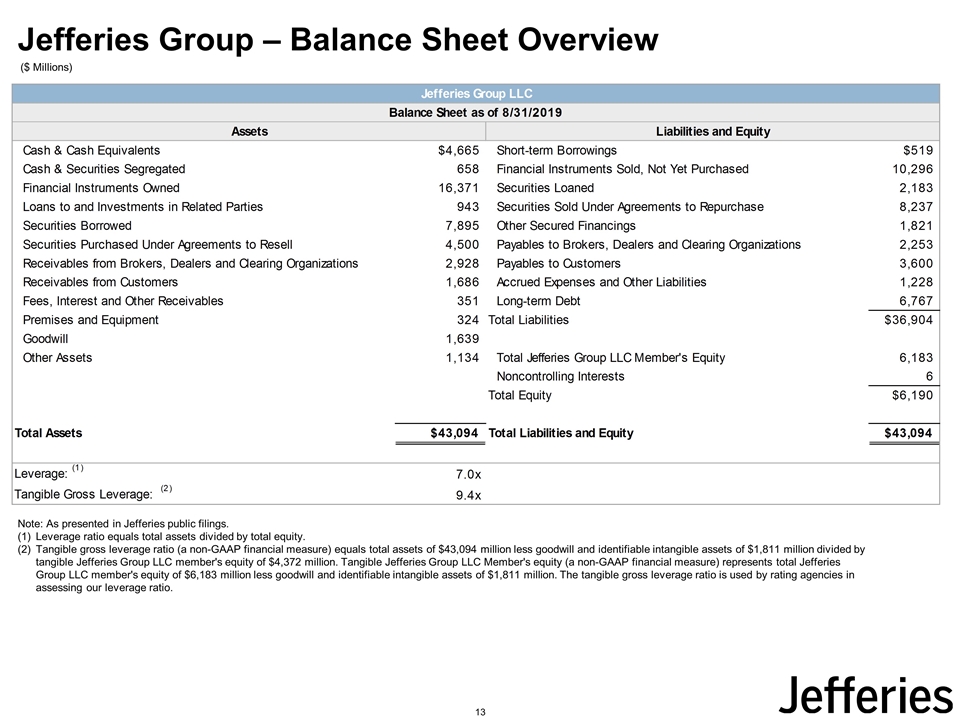Click the Tangible Gross Leverage value 9.4x
Image resolution: width=960 pixels, height=720 pixels.
[x=464, y=494]
